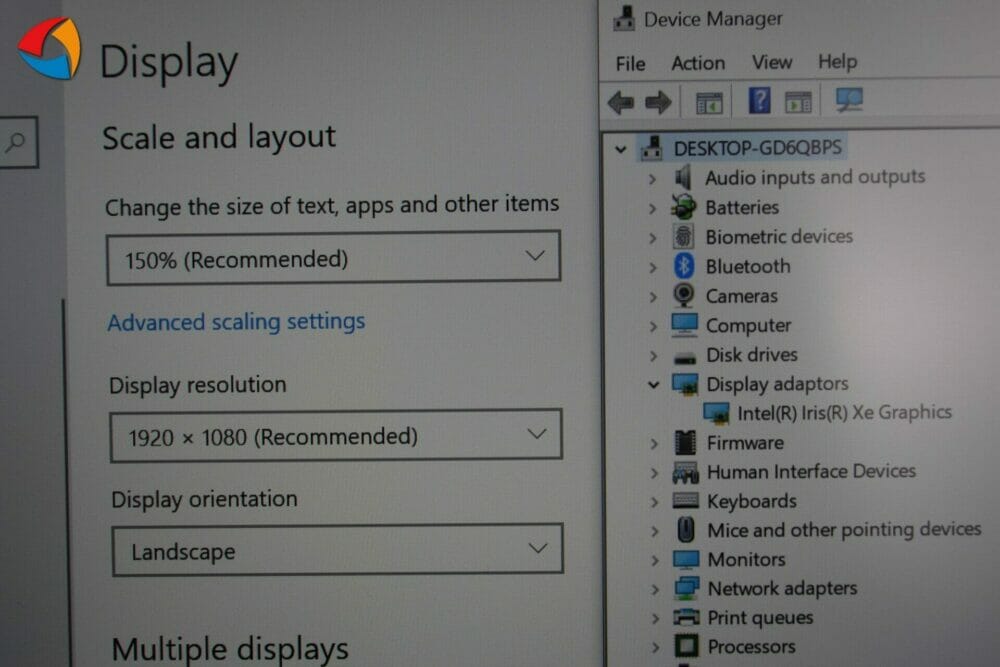Viewport: 1000px width, 667px height.
Task: Collapse the Display adaptors node
Action: click(653, 385)
